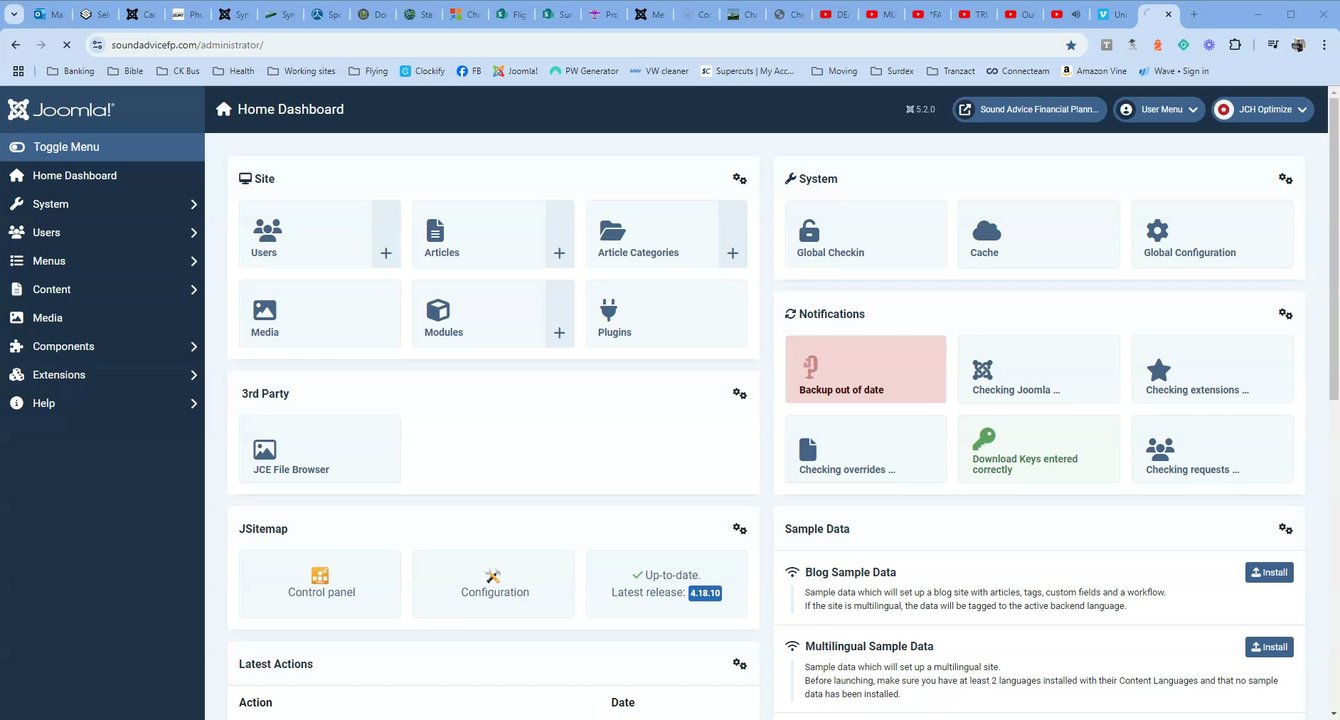Open the browser extensions puzzle icon
Viewport: 1340px width, 720px height.
click(1235, 45)
